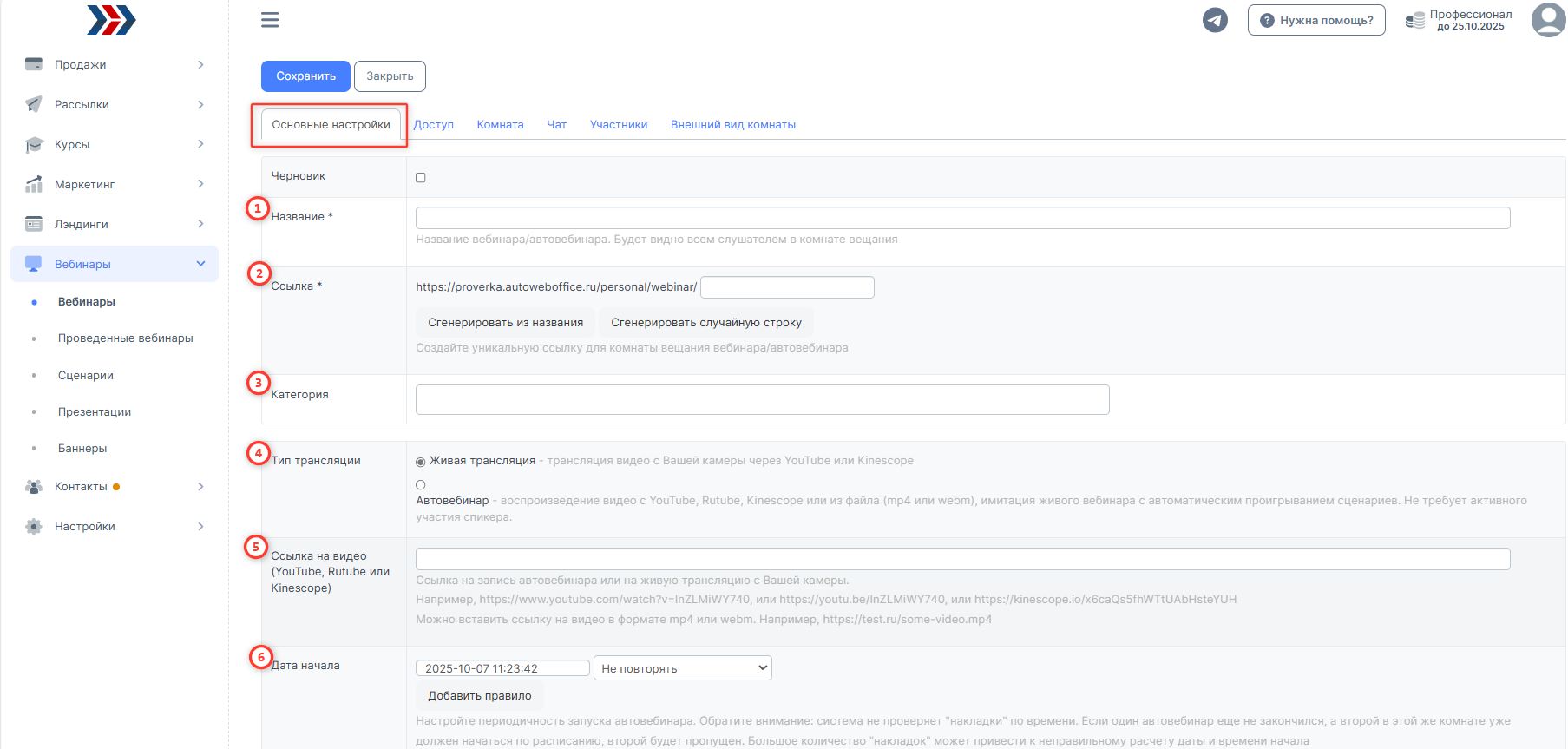Click the Telegram icon in header
1568x749 pixels.
point(1214,20)
